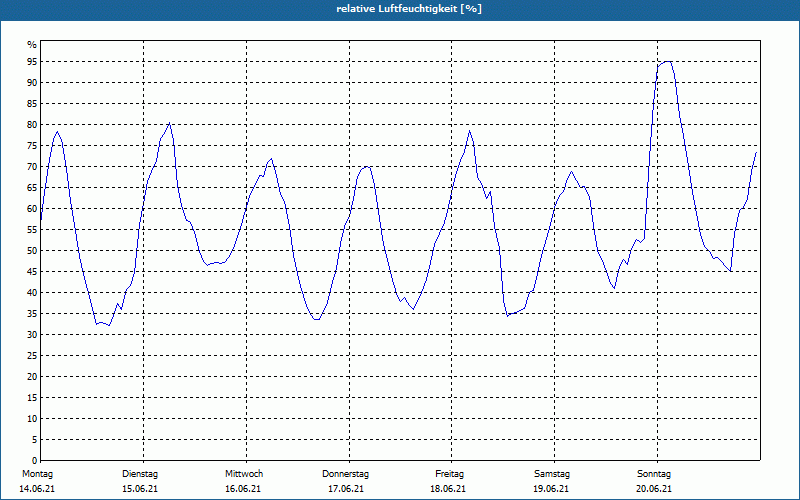Click the y-axis value 70

coord(32,167)
